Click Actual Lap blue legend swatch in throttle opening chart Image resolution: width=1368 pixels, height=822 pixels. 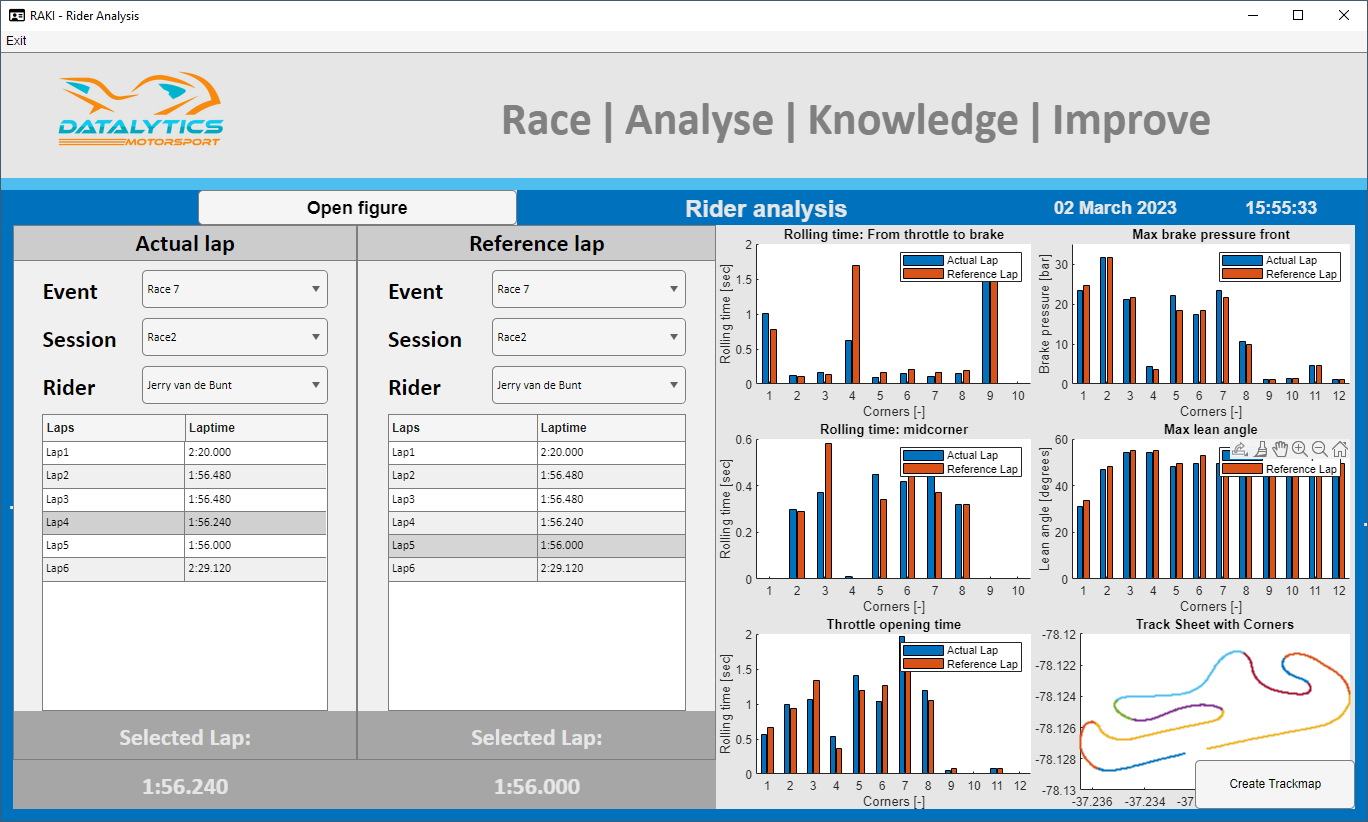pyautogui.click(x=924, y=650)
